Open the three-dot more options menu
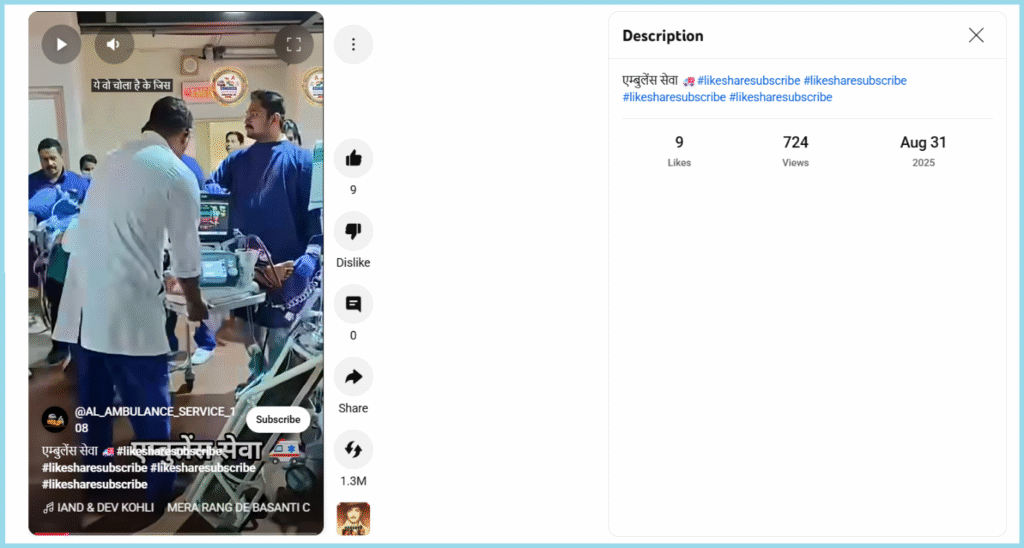 353,44
